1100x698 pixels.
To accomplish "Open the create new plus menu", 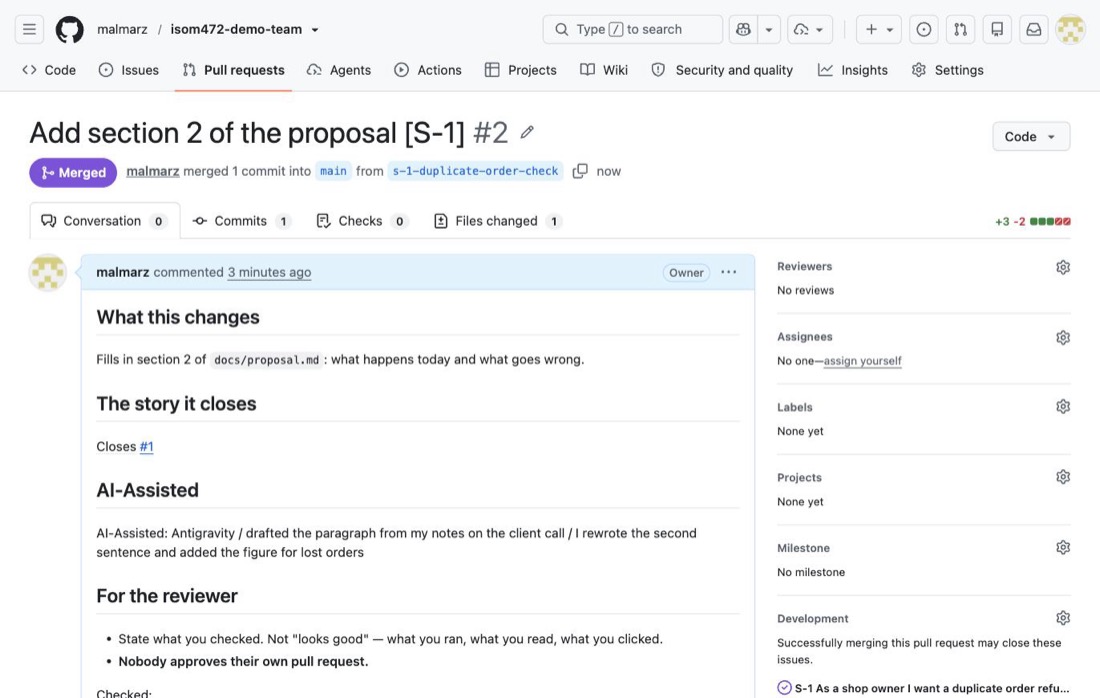I will pos(878,29).
